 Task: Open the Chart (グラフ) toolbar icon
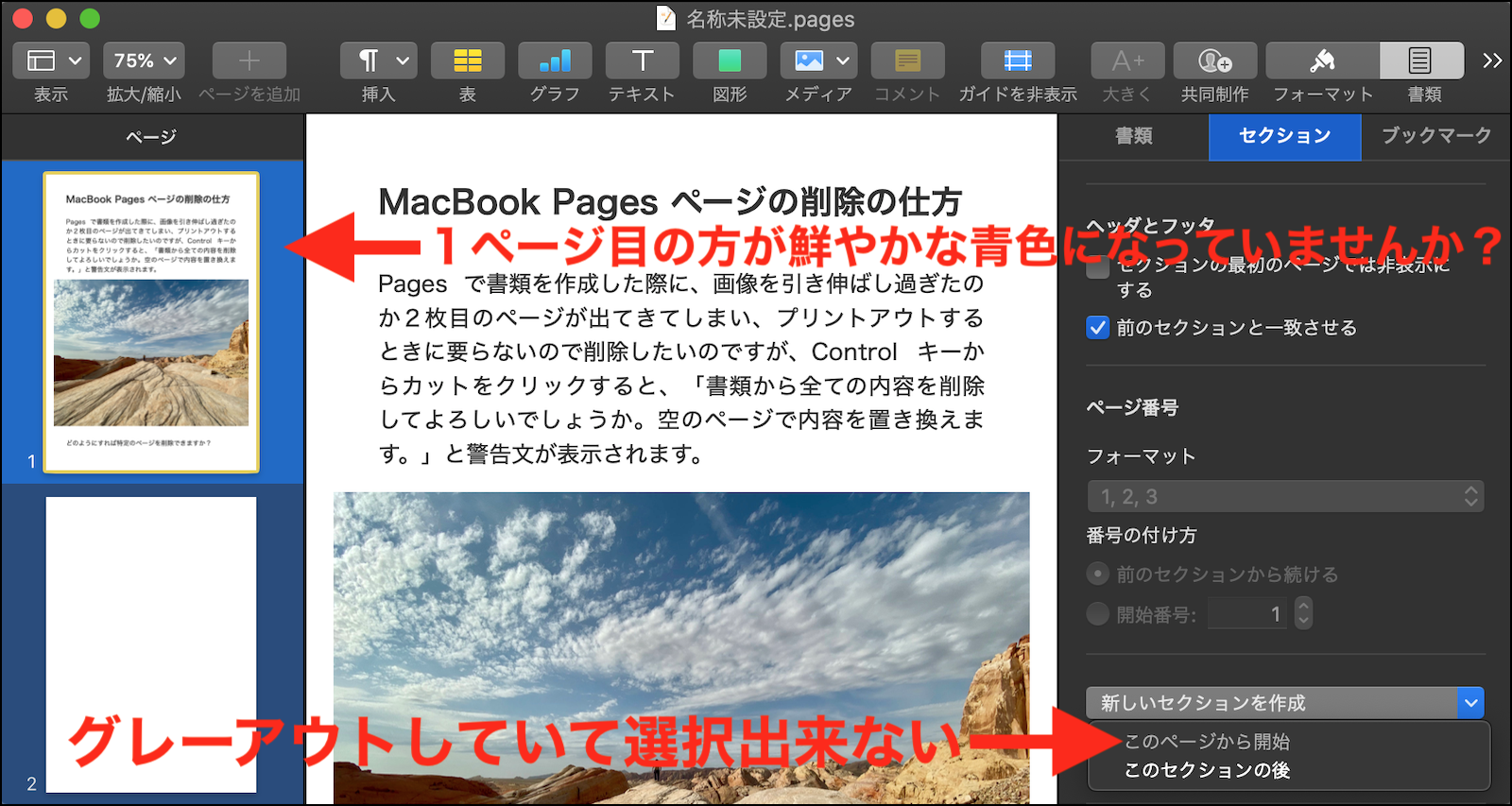[x=555, y=61]
